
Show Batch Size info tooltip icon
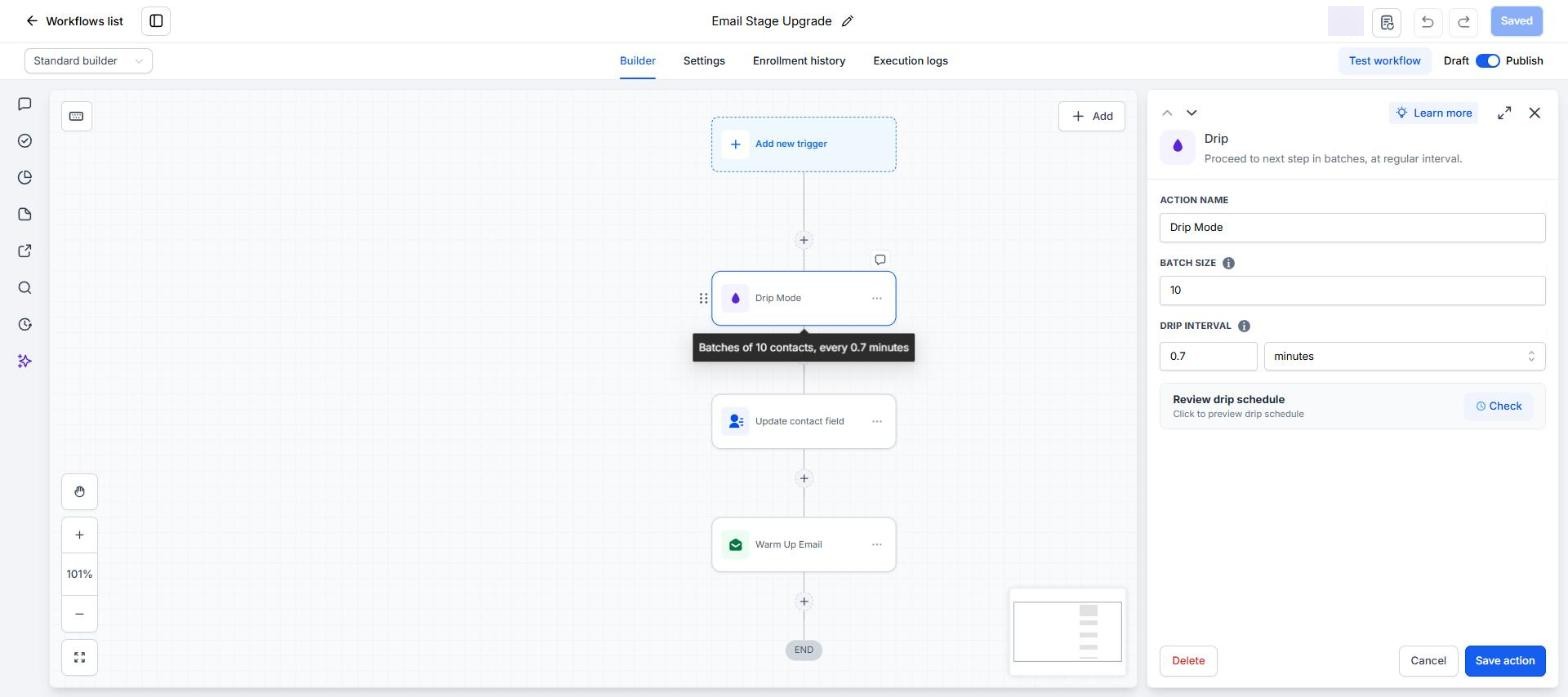(1228, 263)
